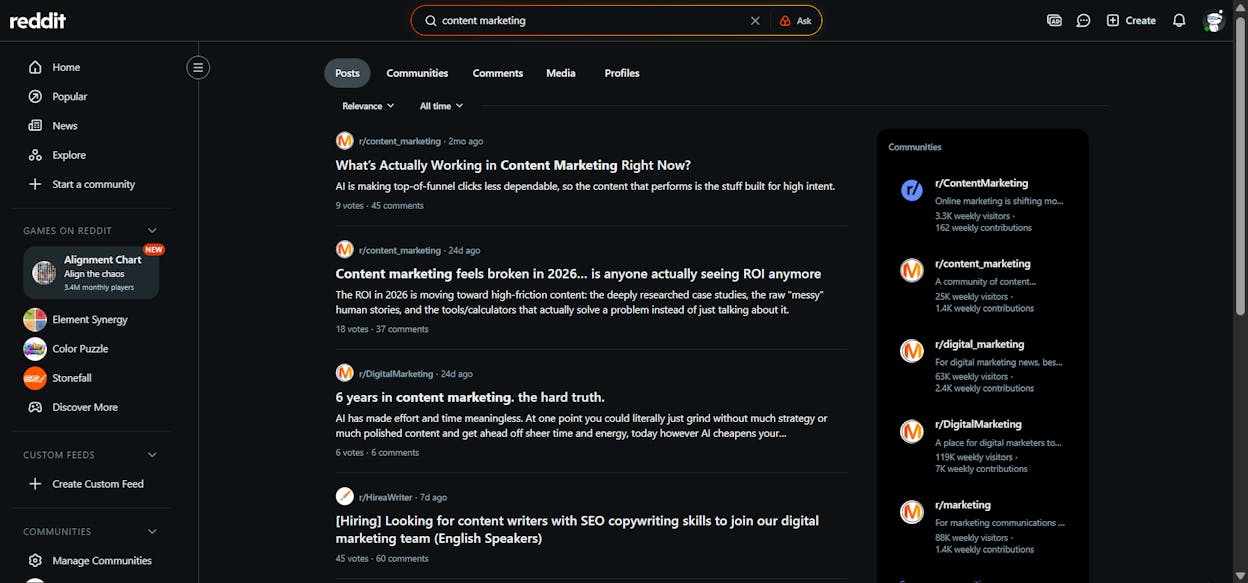Collapse the Communities section in sidebar

click(x=152, y=532)
